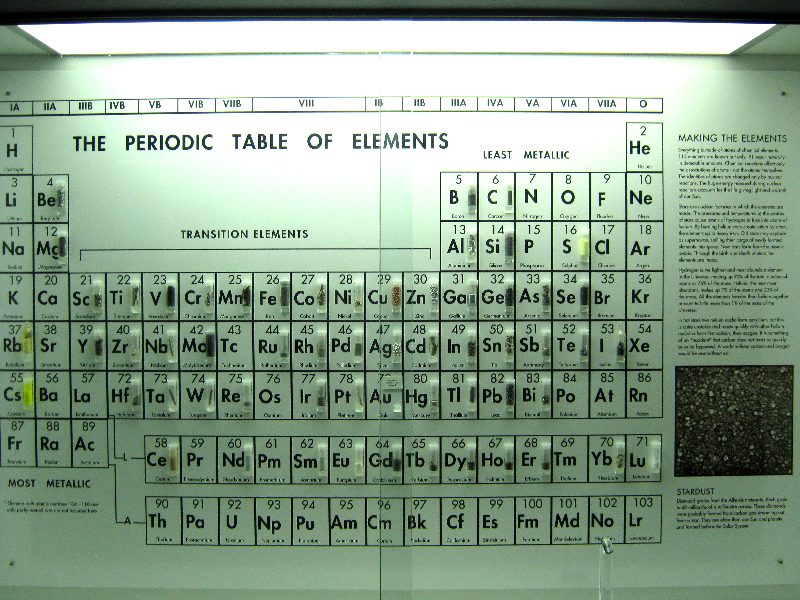Click the IA group column header
Viewport: 800px width, 600px height.
point(14,105)
